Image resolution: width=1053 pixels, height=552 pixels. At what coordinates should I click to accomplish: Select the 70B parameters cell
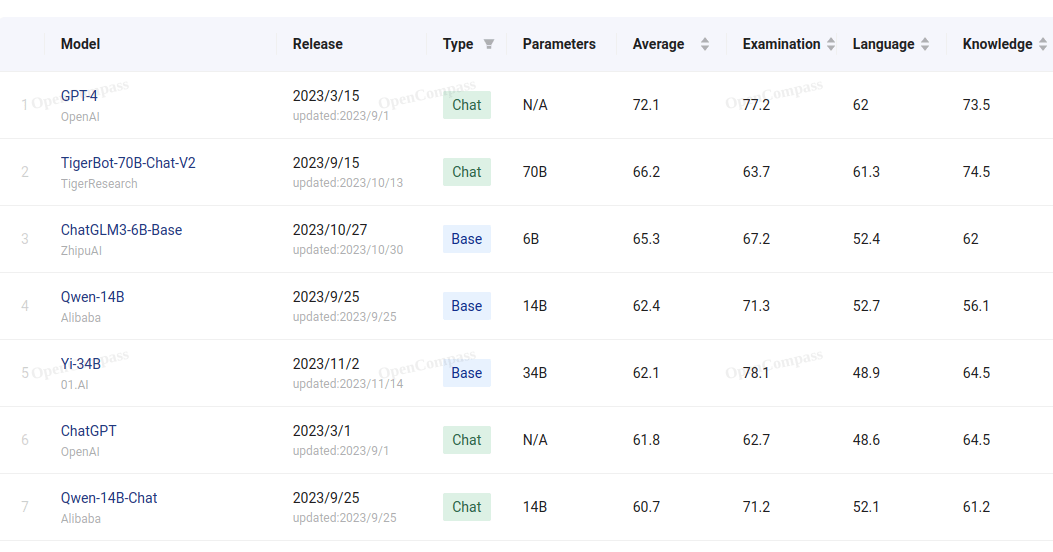tap(535, 172)
